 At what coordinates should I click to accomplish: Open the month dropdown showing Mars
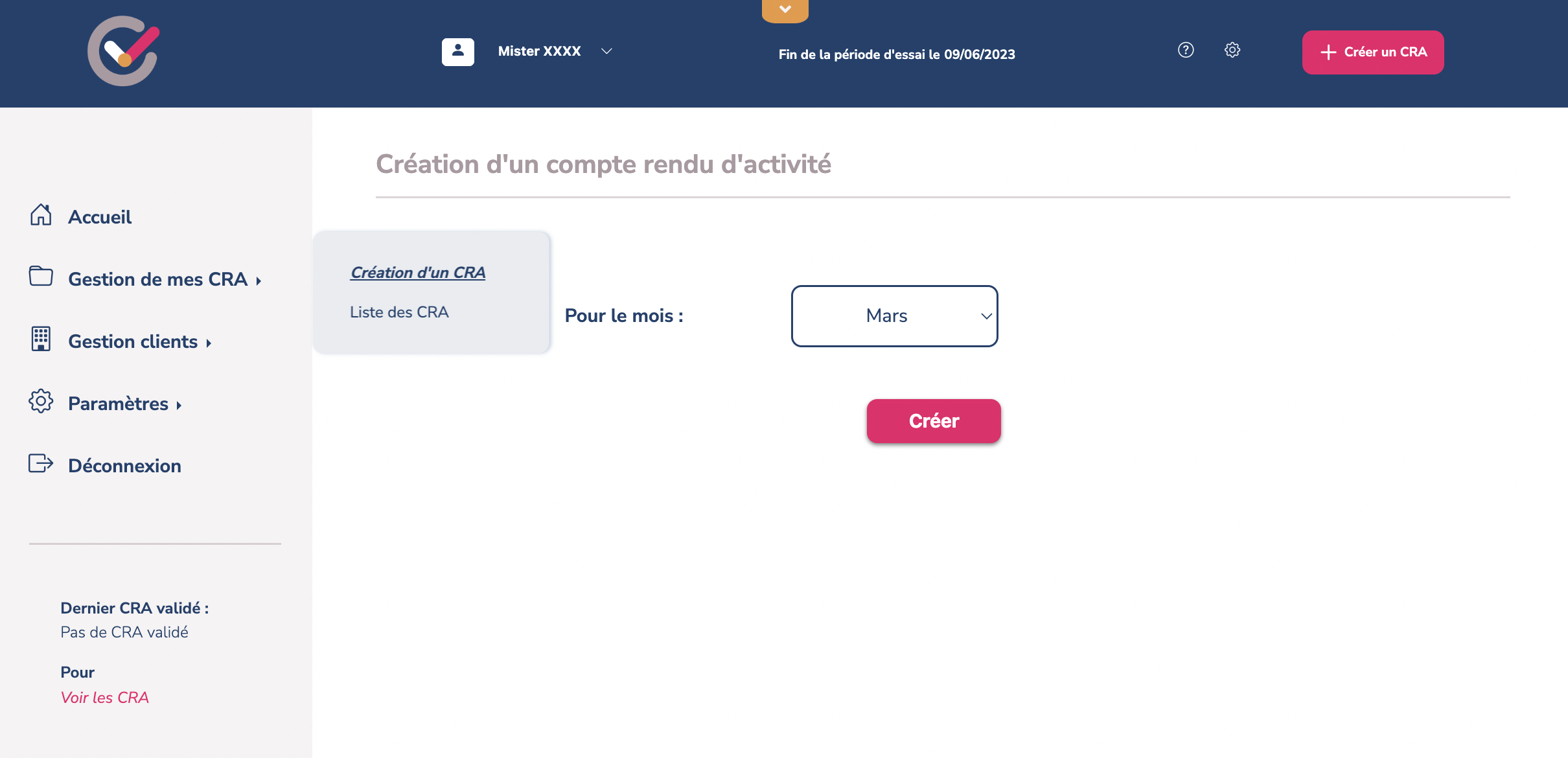point(894,316)
